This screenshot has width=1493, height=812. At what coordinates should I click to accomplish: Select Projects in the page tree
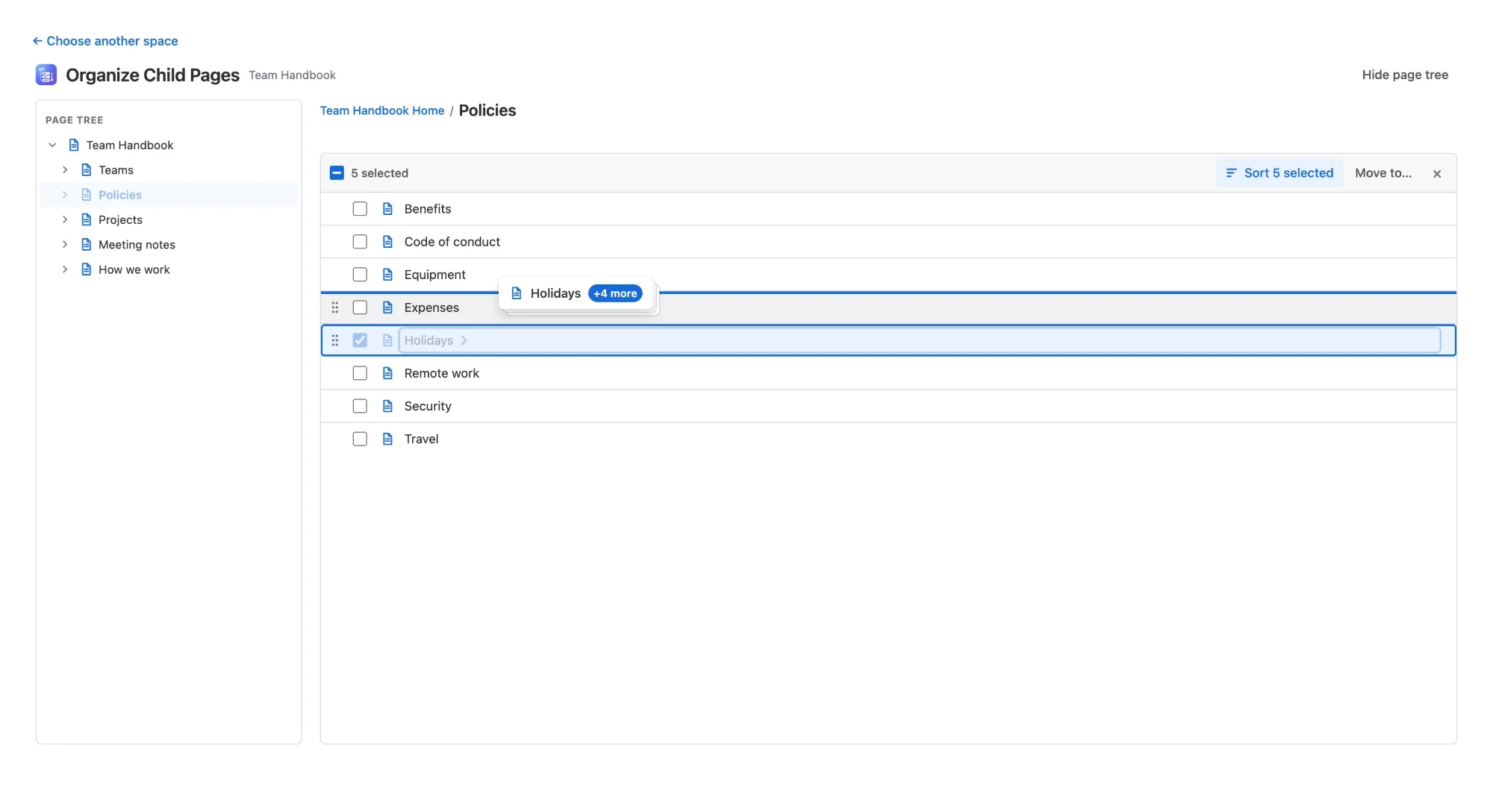coord(120,219)
